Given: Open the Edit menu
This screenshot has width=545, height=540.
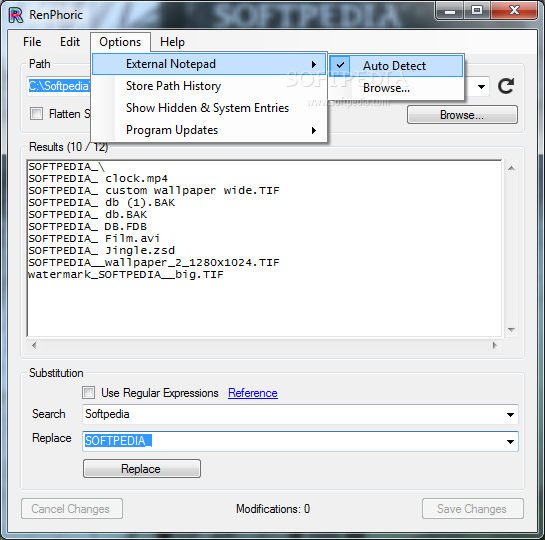Looking at the screenshot, I should pos(70,42).
